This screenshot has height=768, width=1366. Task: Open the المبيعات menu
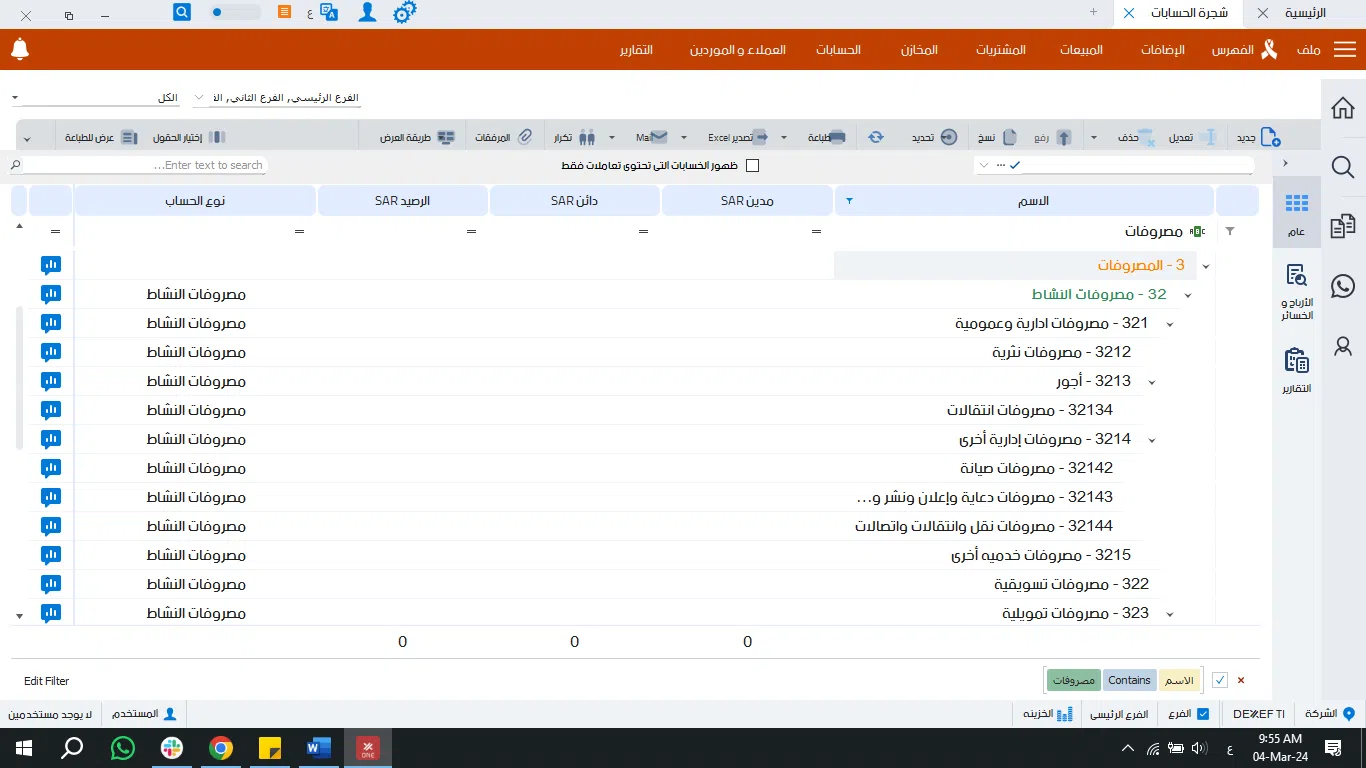coord(1081,49)
